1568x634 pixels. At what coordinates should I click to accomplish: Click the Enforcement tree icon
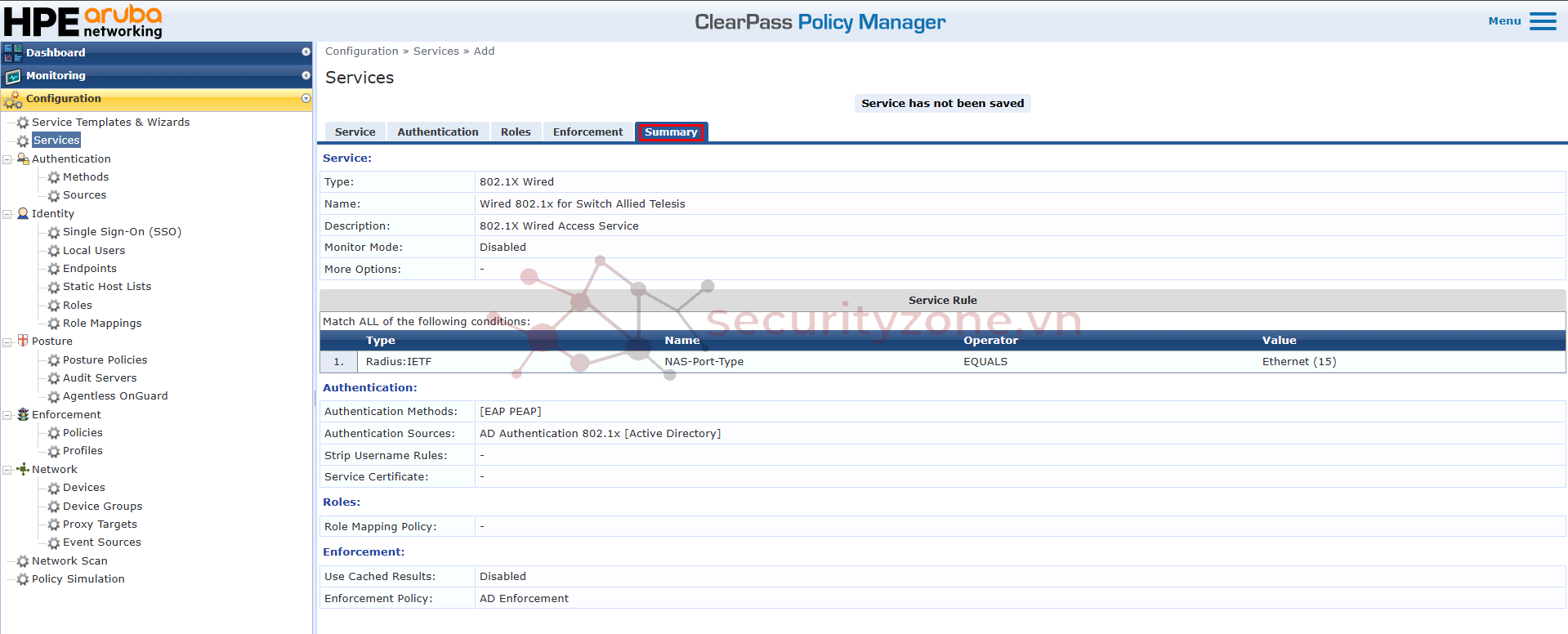[x=23, y=414]
